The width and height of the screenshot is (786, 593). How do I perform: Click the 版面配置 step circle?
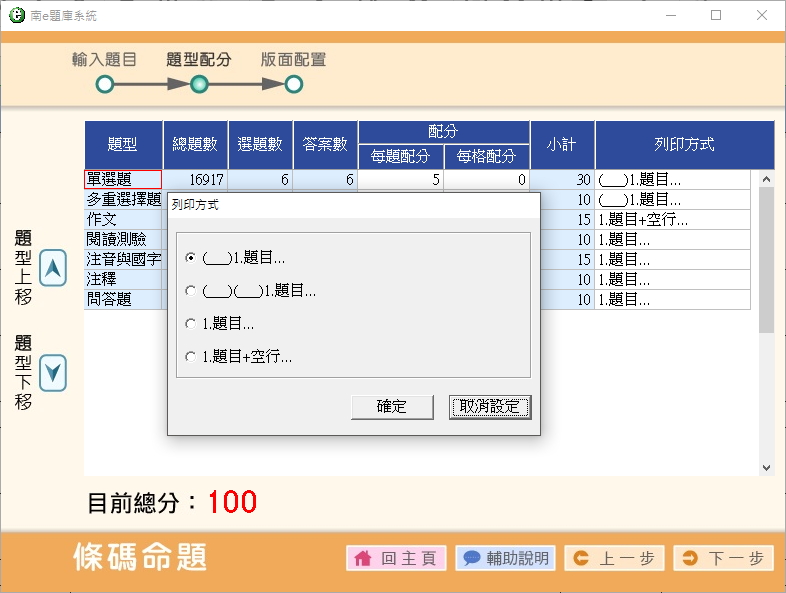point(293,85)
